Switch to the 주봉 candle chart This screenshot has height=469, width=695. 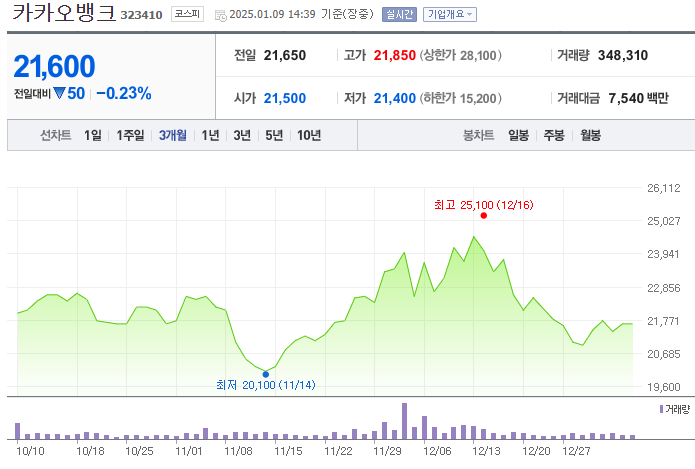tap(554, 135)
